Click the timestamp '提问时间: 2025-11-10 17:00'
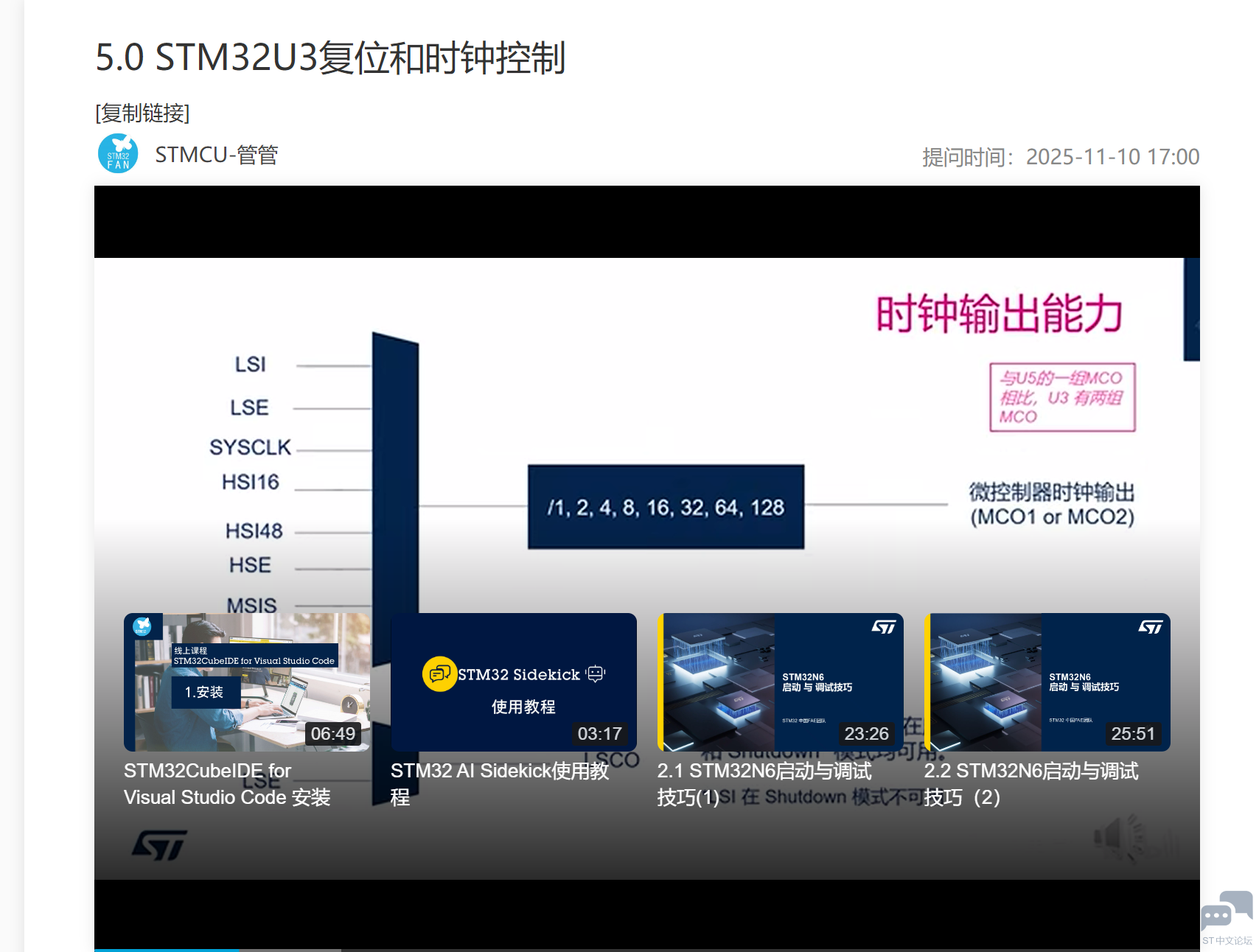 [x=1061, y=157]
